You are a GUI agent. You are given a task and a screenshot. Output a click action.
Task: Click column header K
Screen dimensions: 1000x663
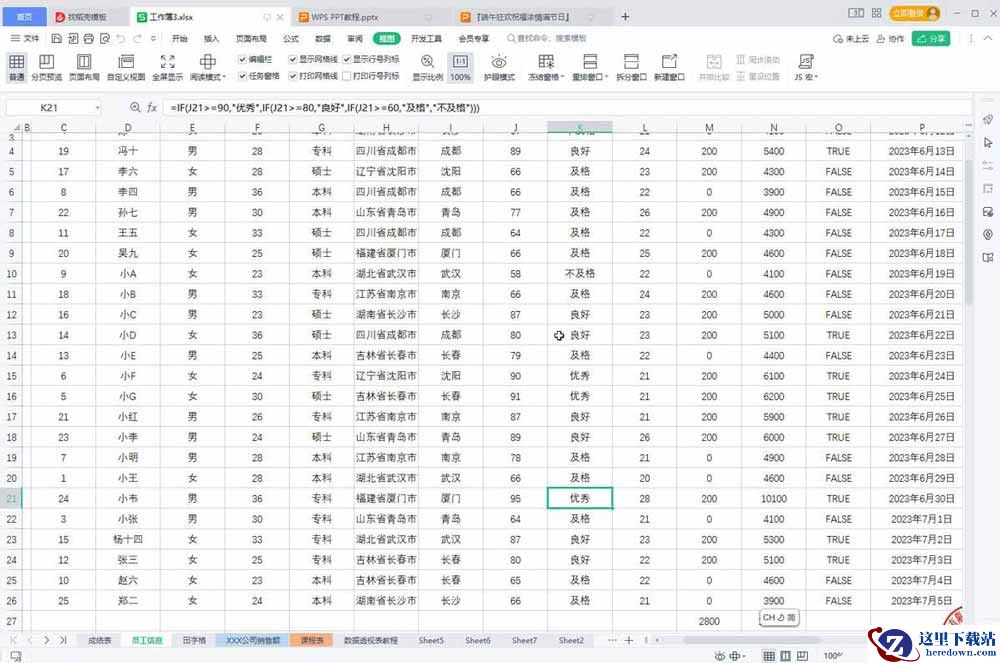580,128
